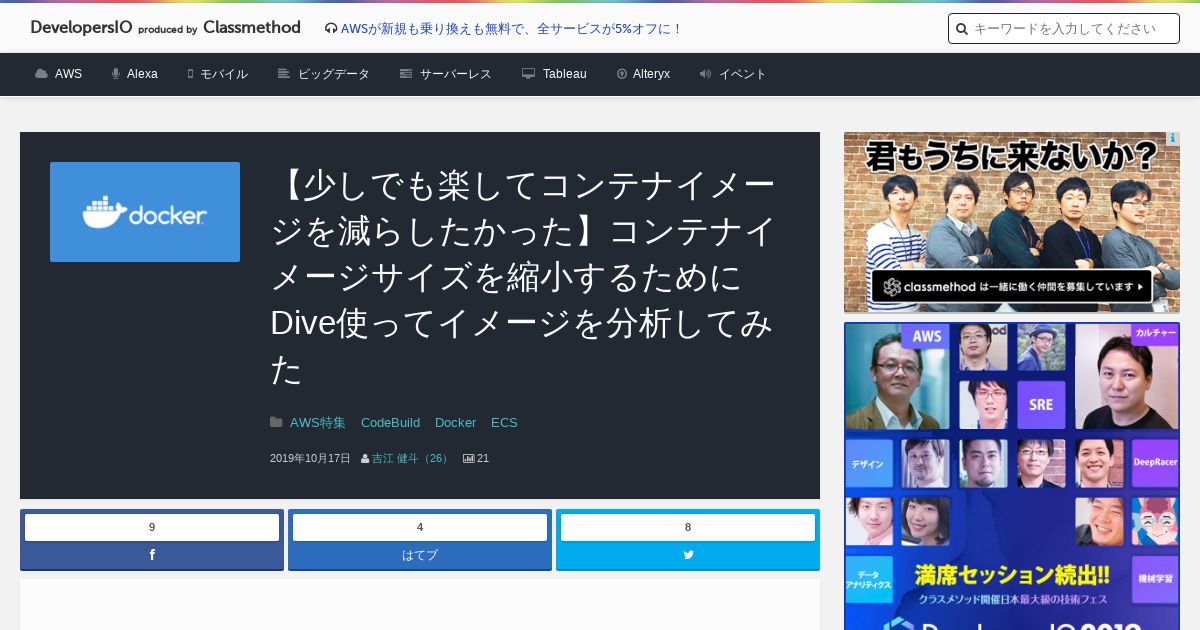Open the Alexa menu item
The height and width of the screenshot is (630, 1200).
142,74
